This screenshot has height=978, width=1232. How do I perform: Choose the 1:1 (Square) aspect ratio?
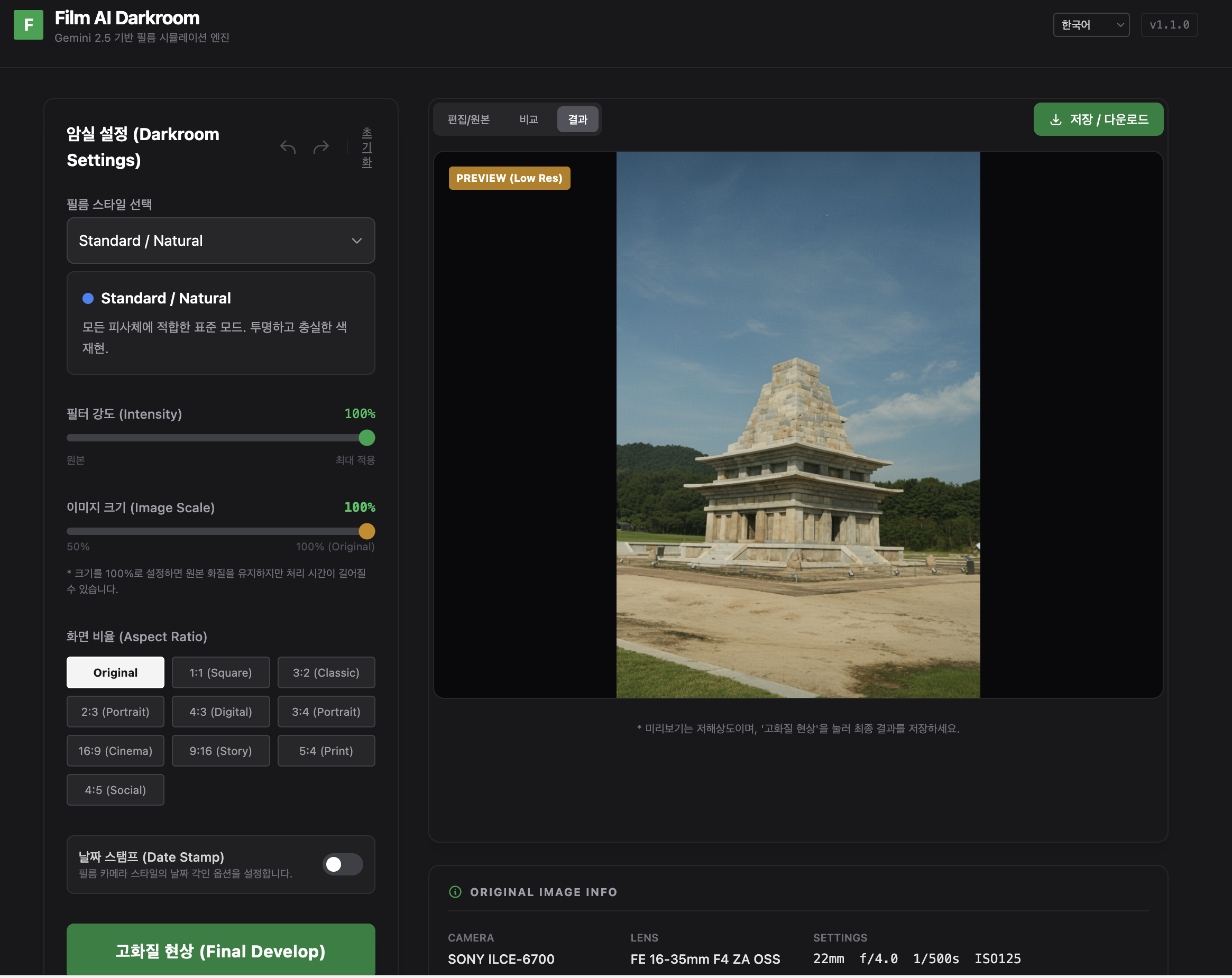click(220, 672)
